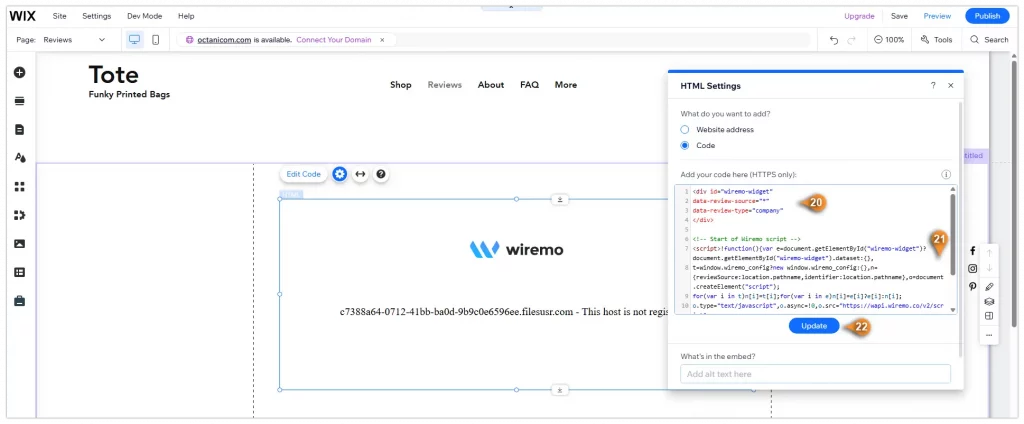Collapse the top bar arrow handle

511,8
